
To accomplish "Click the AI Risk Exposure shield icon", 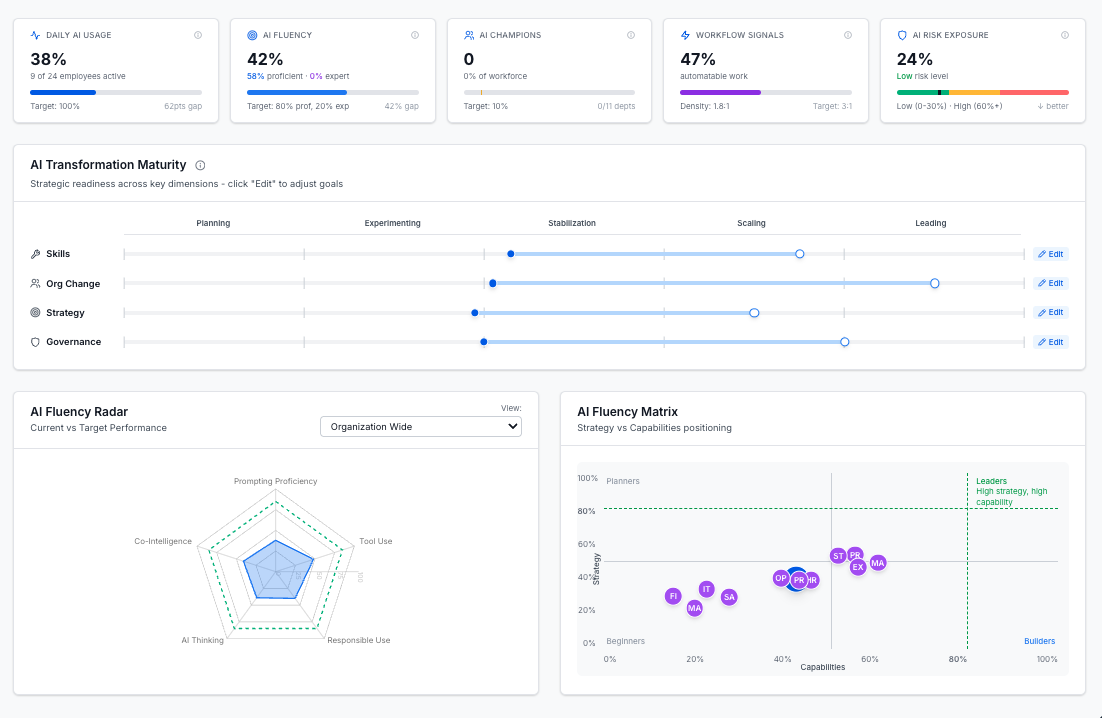I will tap(902, 35).
